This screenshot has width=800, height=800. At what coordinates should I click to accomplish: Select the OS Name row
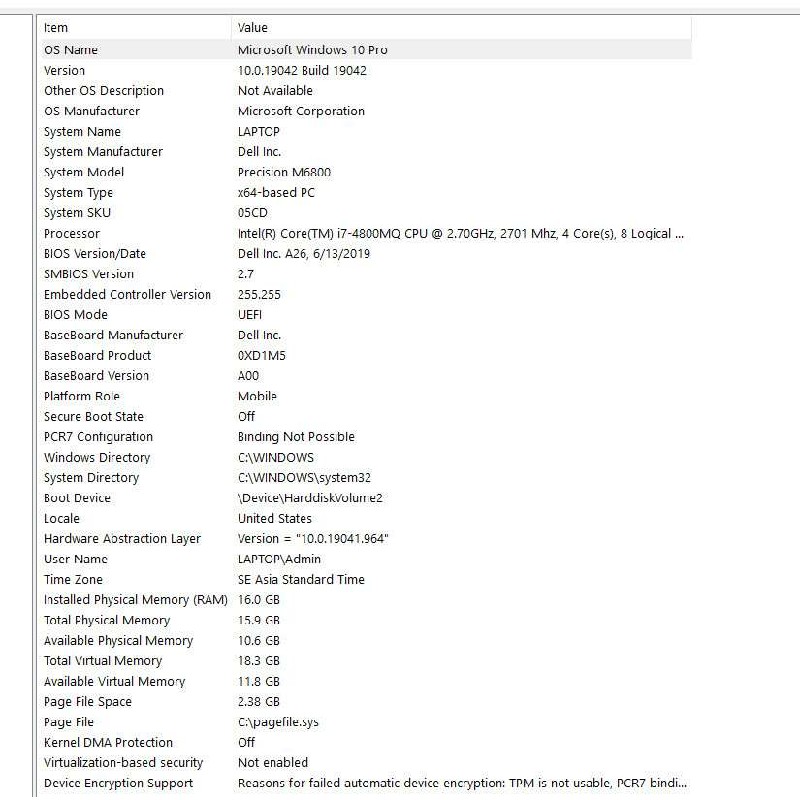click(366, 49)
